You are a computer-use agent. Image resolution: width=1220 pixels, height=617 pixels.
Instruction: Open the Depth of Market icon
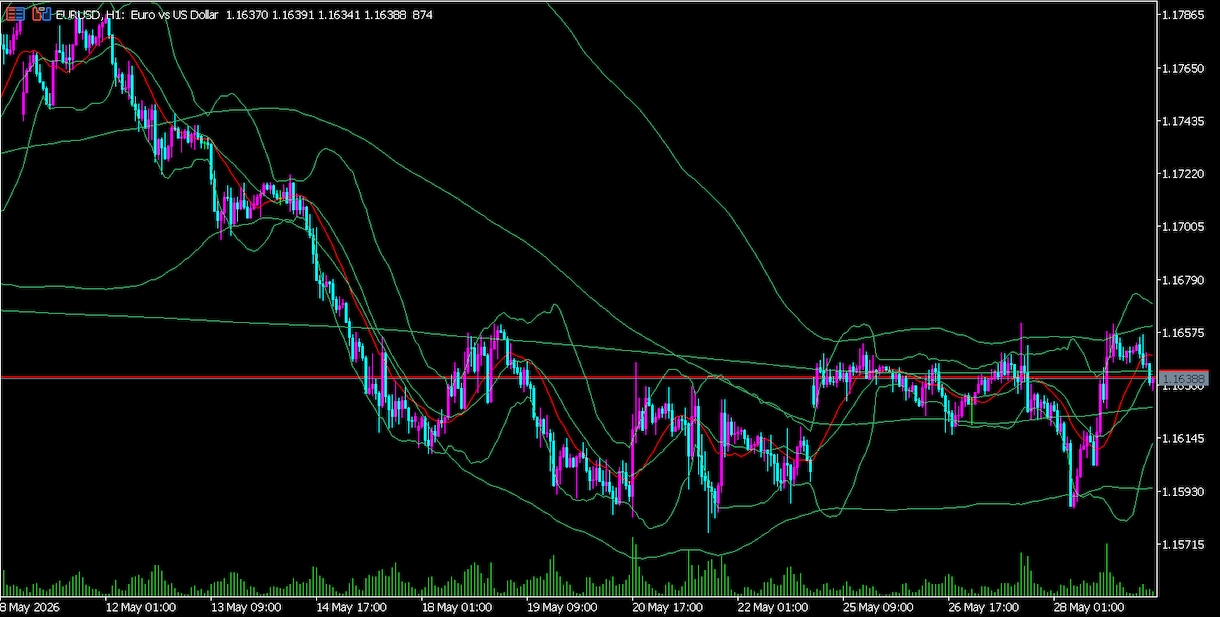pos(42,16)
